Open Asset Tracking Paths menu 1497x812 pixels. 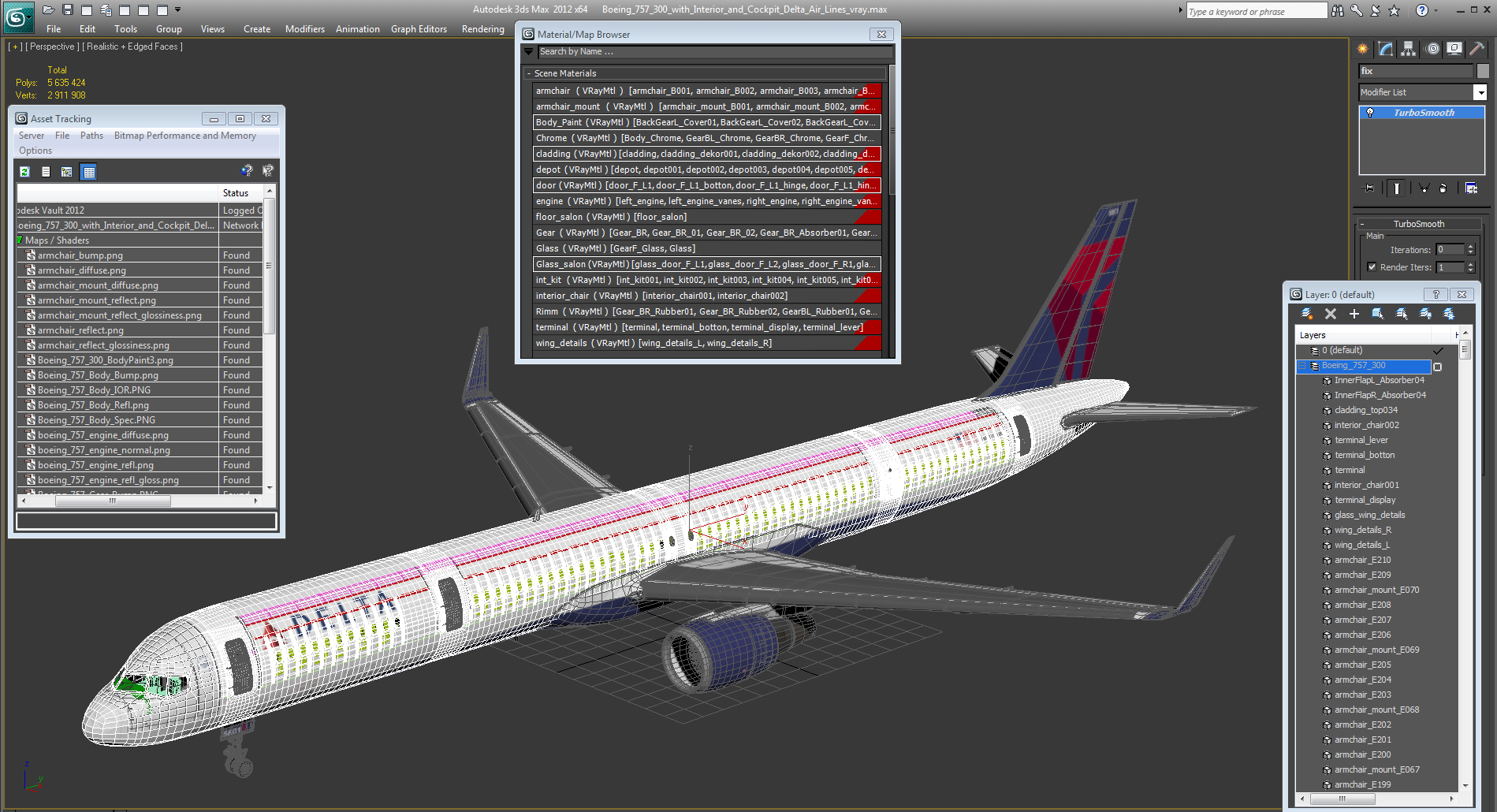[x=91, y=136]
